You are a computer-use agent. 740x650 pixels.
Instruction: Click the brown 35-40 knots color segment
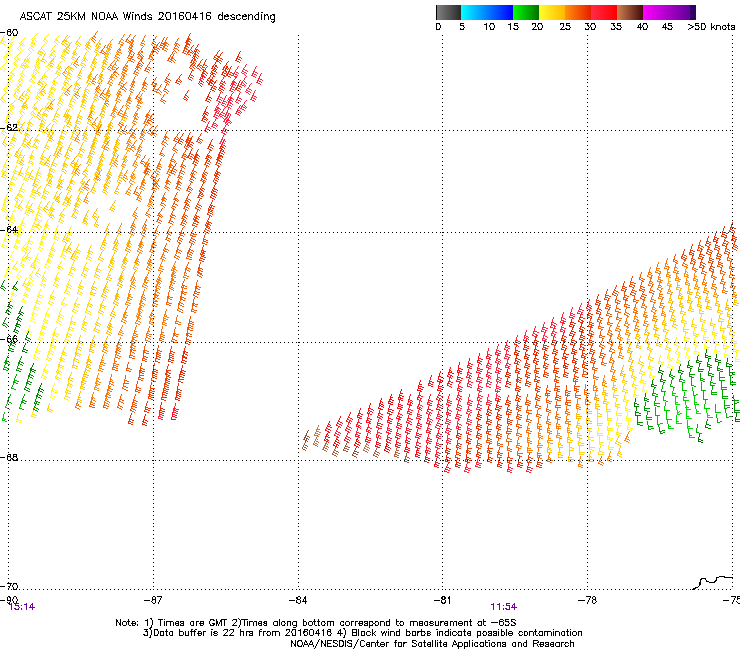tap(630, 12)
